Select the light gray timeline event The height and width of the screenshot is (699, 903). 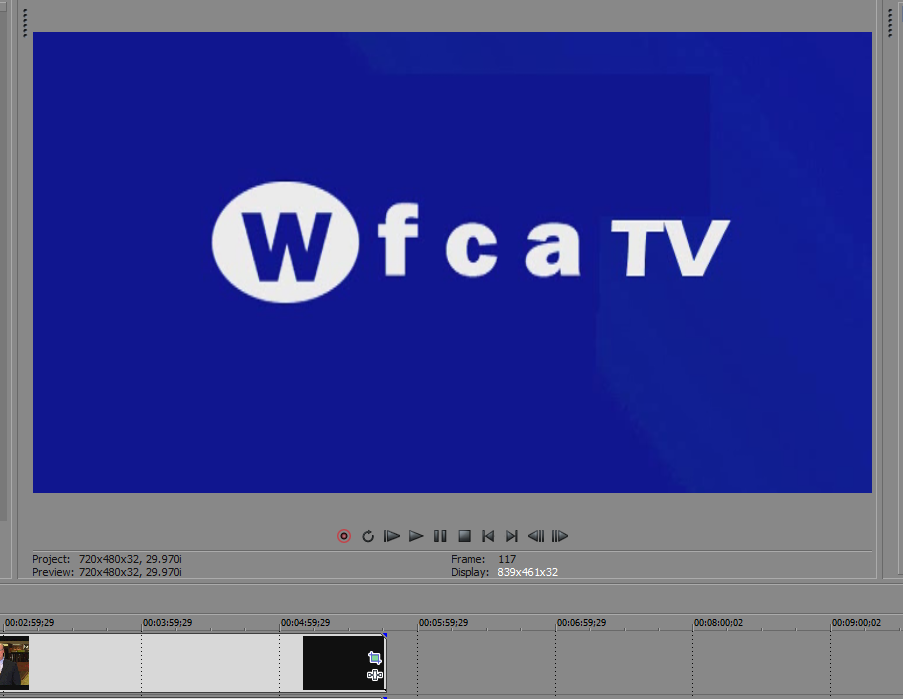point(166,663)
